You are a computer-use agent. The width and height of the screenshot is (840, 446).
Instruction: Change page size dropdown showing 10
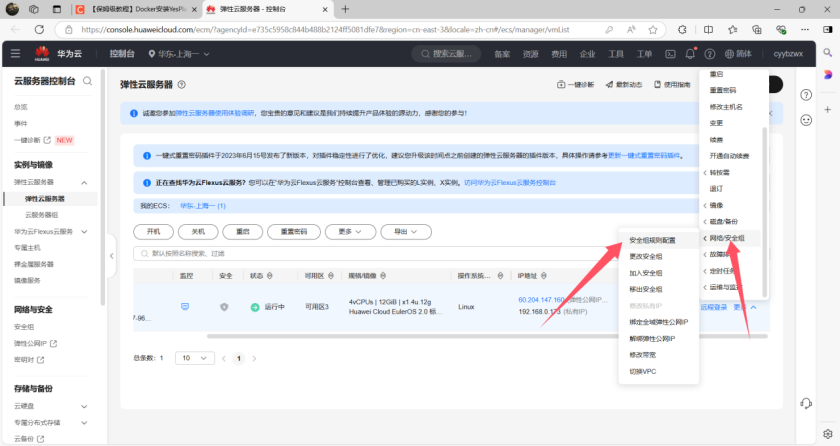click(194, 358)
